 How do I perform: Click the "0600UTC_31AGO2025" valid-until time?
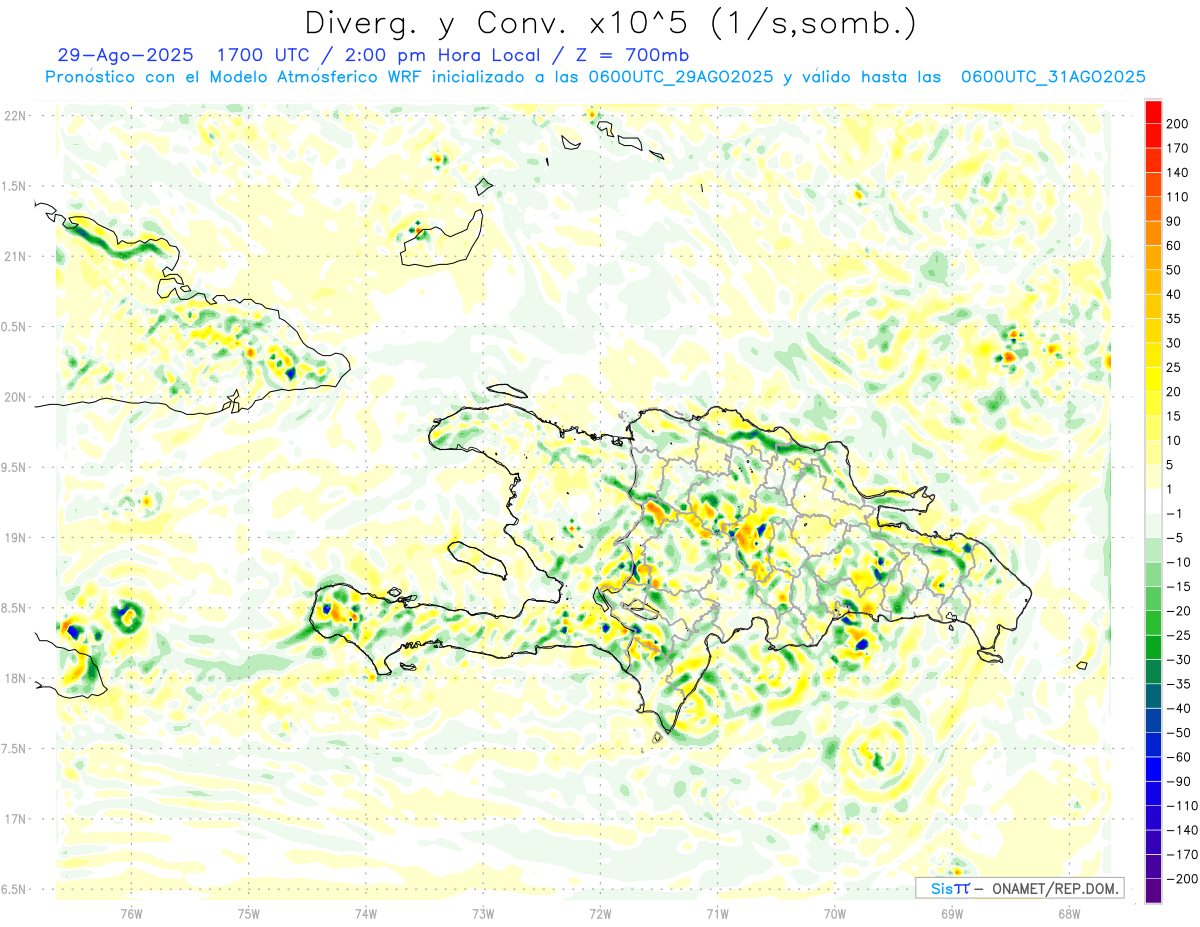pos(1052,77)
